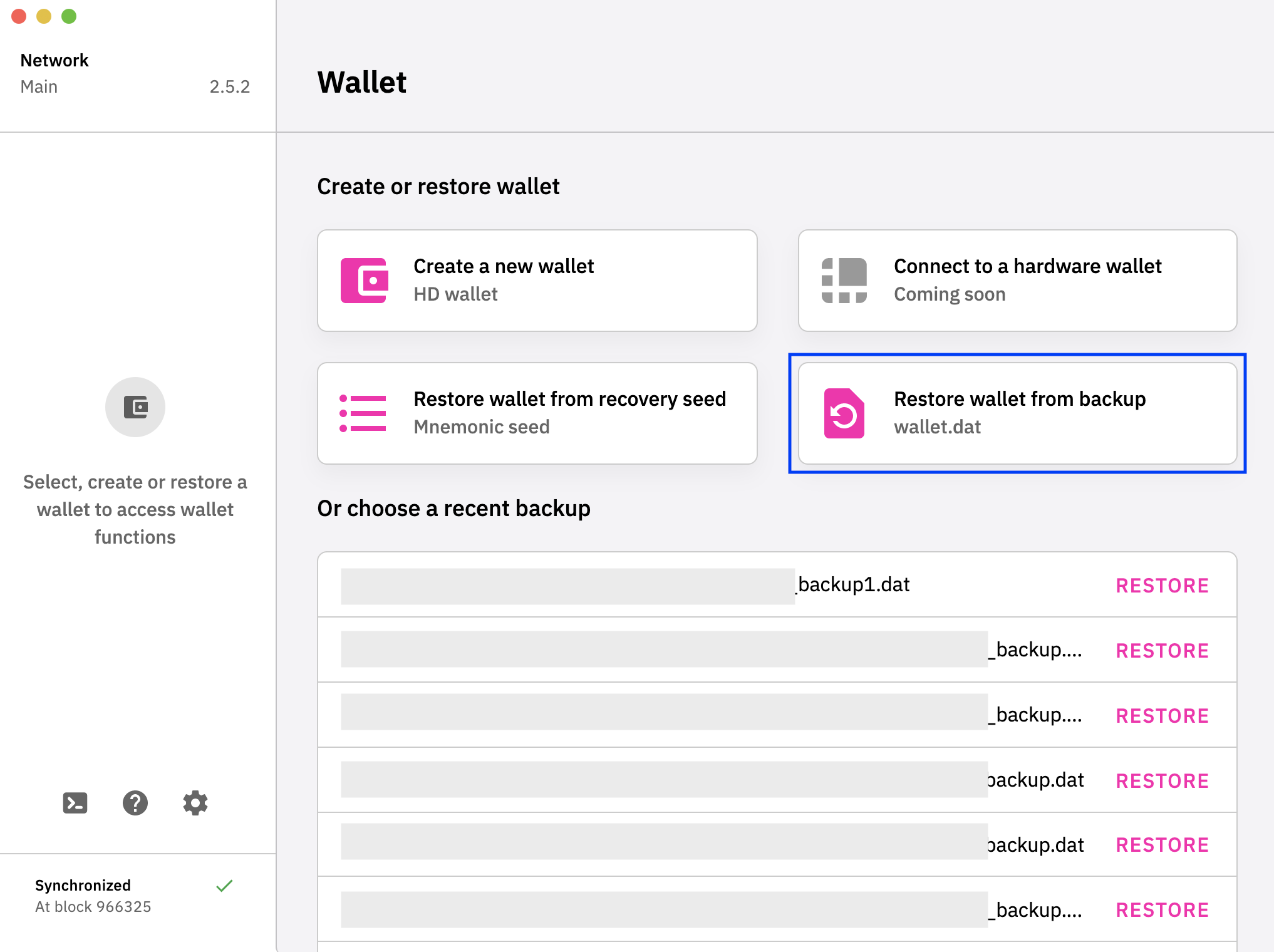1274x952 pixels.
Task: Click the gray hardware wallet icon
Action: click(x=844, y=281)
